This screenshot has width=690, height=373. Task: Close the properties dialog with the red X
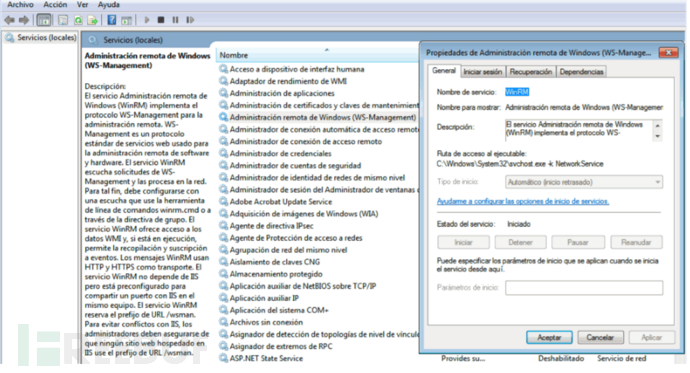coord(668,53)
